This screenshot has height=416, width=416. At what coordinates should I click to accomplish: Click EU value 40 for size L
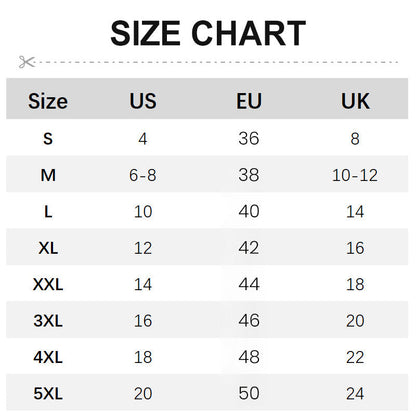pos(249,211)
